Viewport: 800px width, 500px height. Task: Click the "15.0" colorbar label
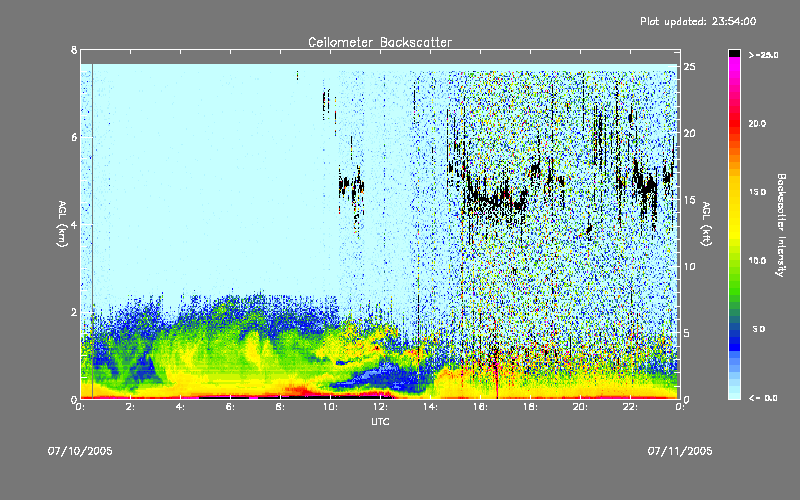[x=757, y=192]
